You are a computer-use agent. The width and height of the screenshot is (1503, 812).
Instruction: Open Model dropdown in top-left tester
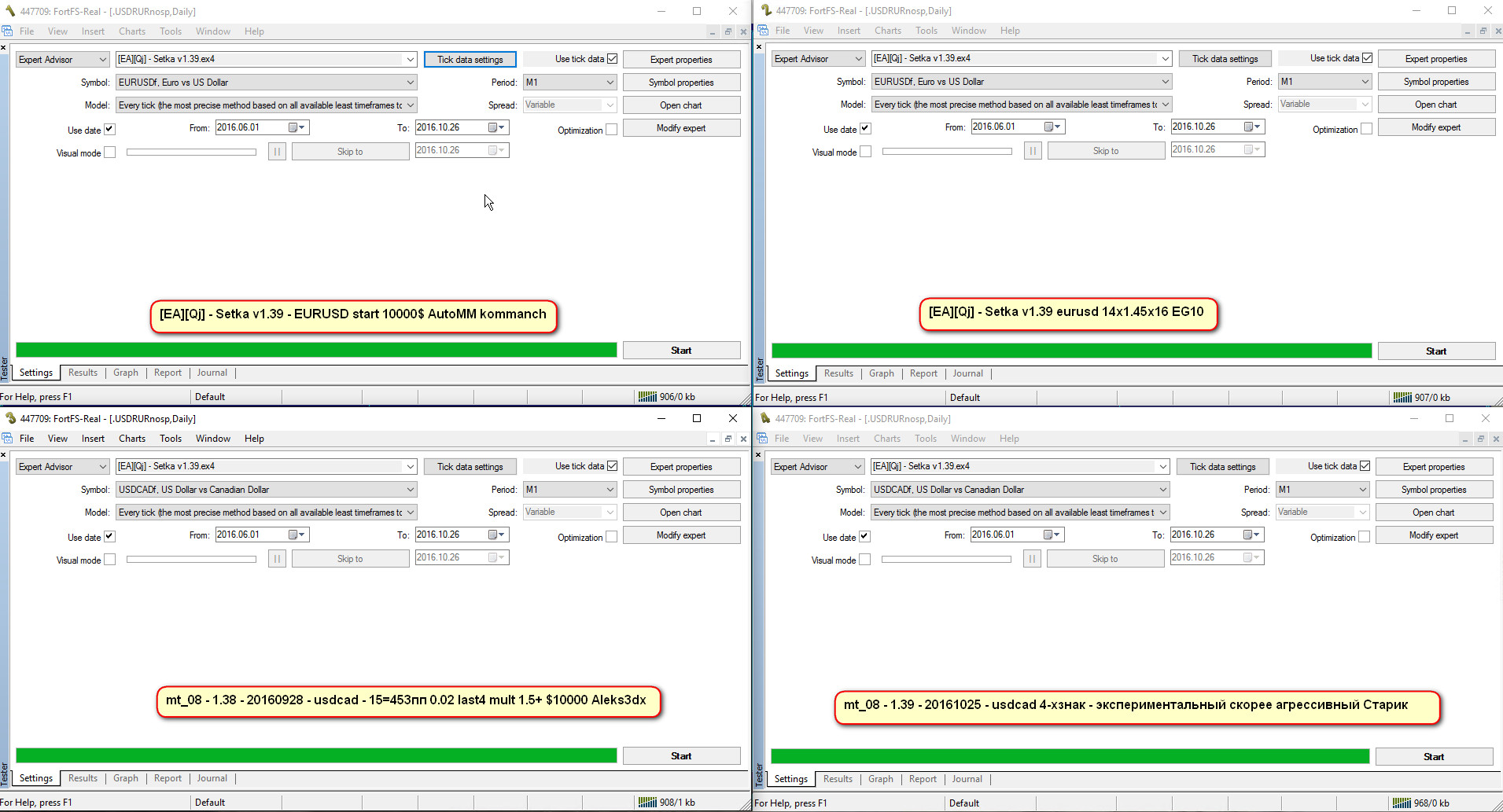coord(266,105)
